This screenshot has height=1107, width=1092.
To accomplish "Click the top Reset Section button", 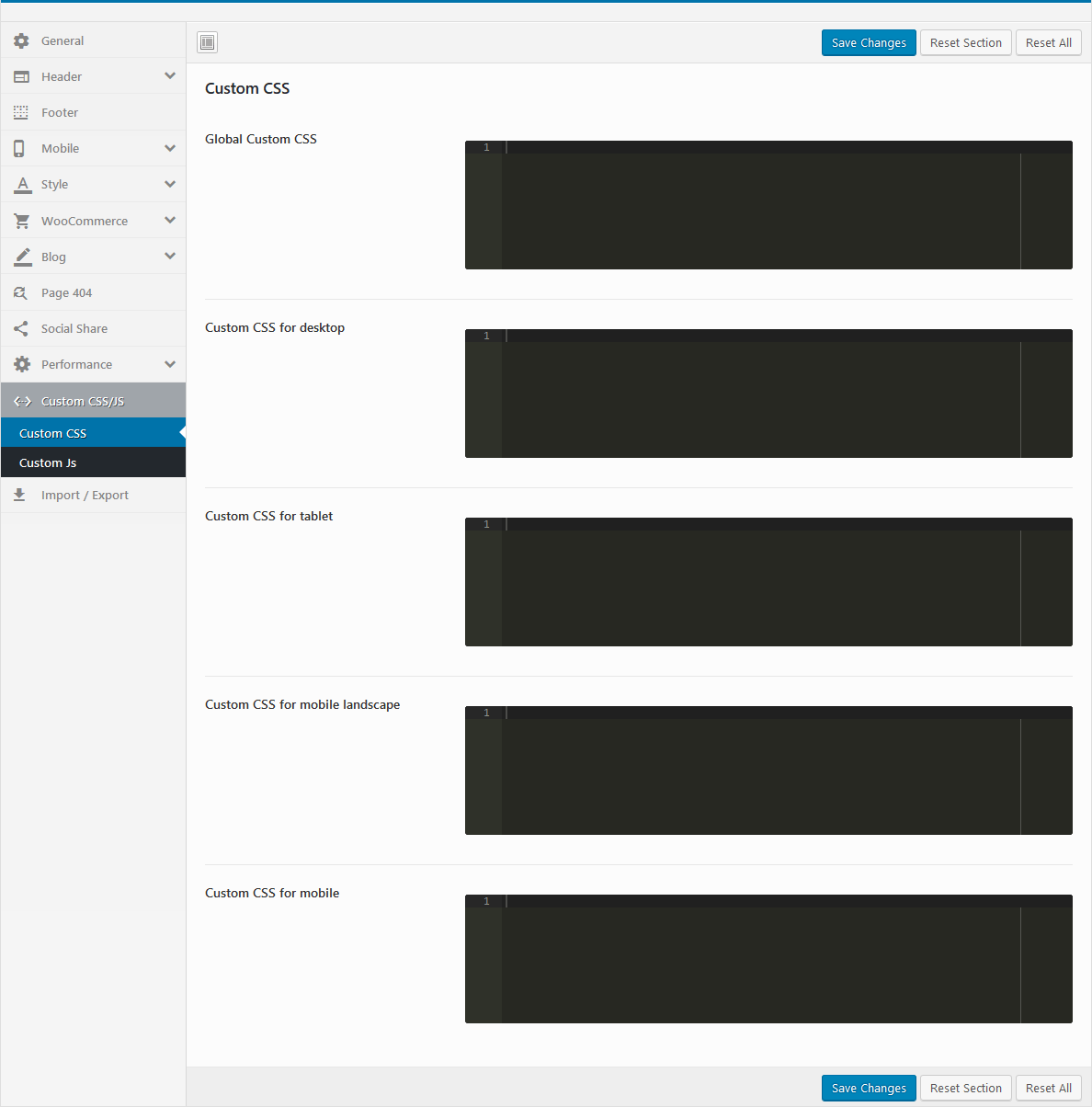I will pos(965,42).
